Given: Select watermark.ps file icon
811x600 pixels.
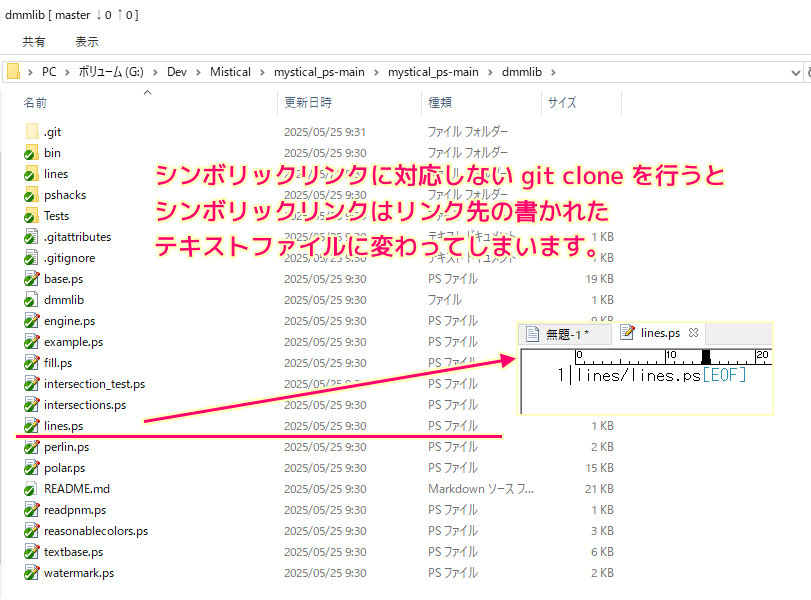Looking at the screenshot, I should 32,573.
